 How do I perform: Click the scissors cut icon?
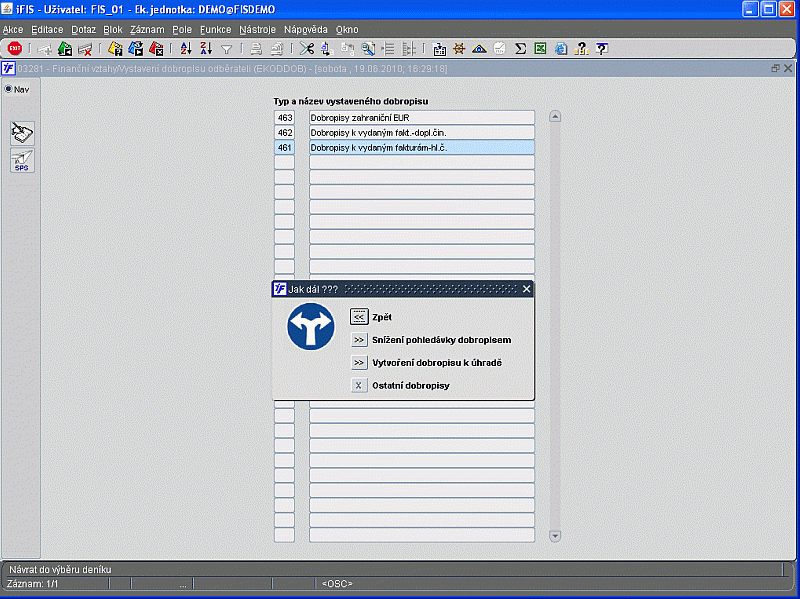coord(307,48)
